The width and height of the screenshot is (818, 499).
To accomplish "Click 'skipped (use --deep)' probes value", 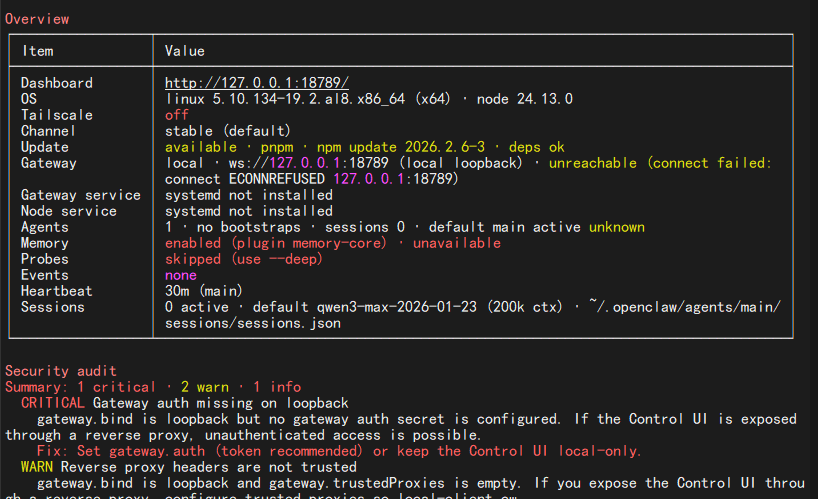I will 244,259.
